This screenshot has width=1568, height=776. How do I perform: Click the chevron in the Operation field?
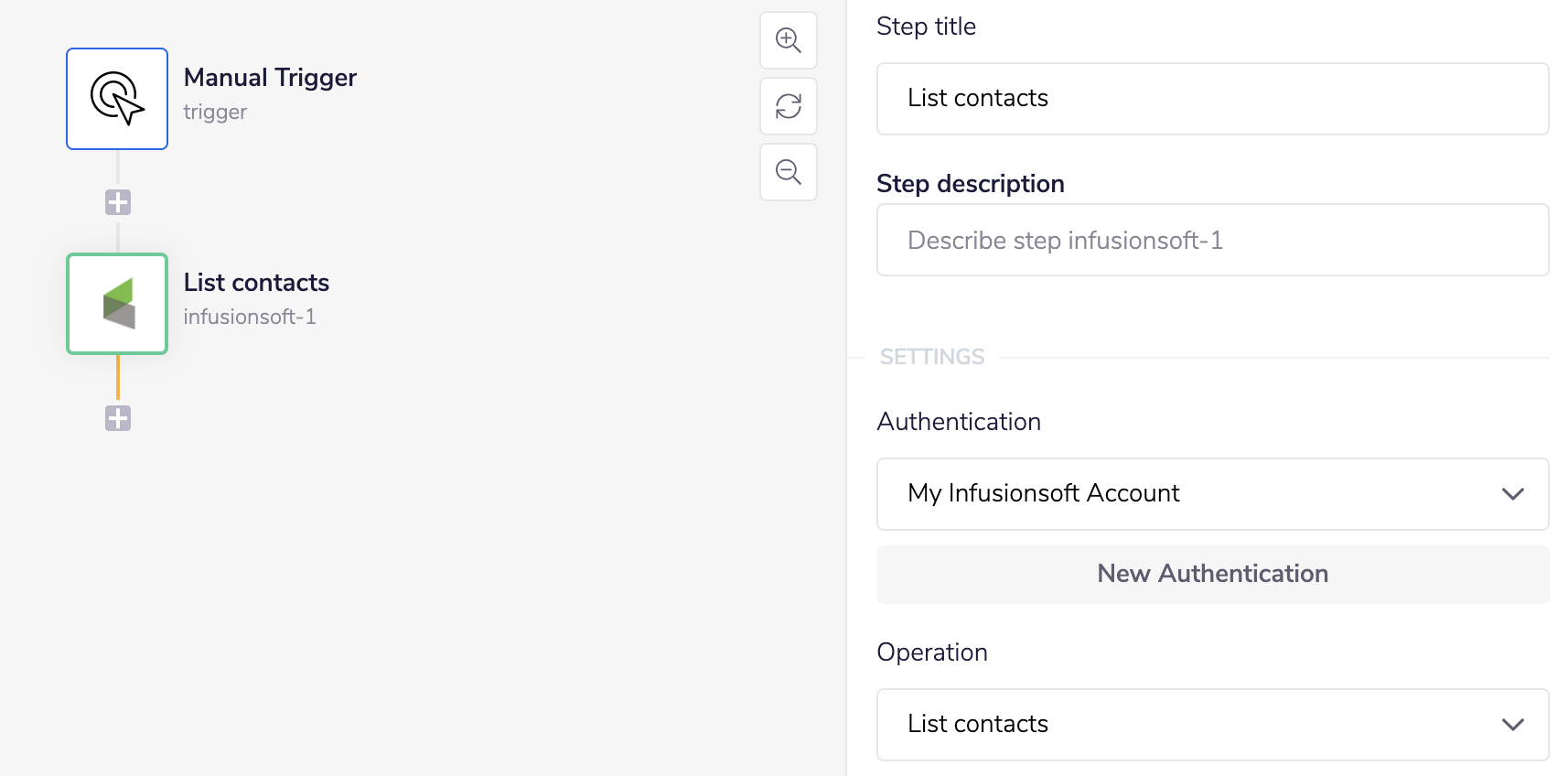click(1513, 725)
